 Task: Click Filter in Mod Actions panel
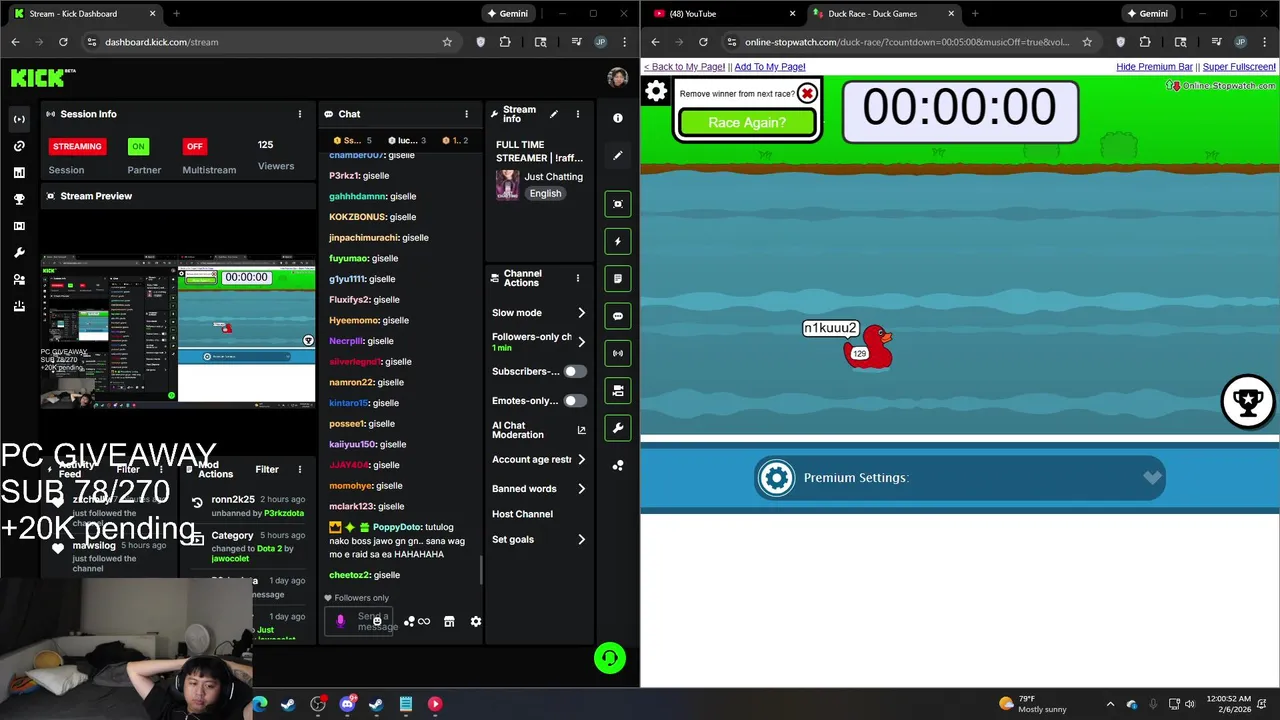[x=267, y=469]
